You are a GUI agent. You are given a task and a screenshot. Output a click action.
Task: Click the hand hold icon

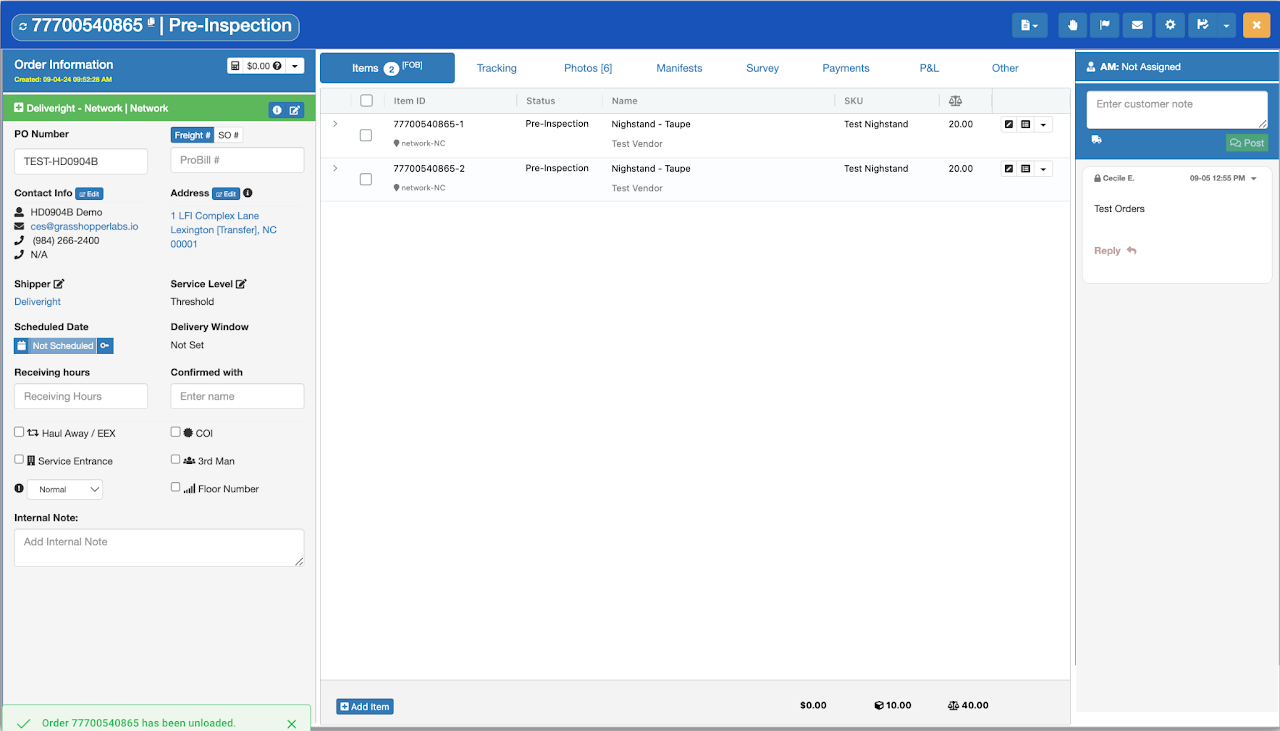pos(1073,25)
